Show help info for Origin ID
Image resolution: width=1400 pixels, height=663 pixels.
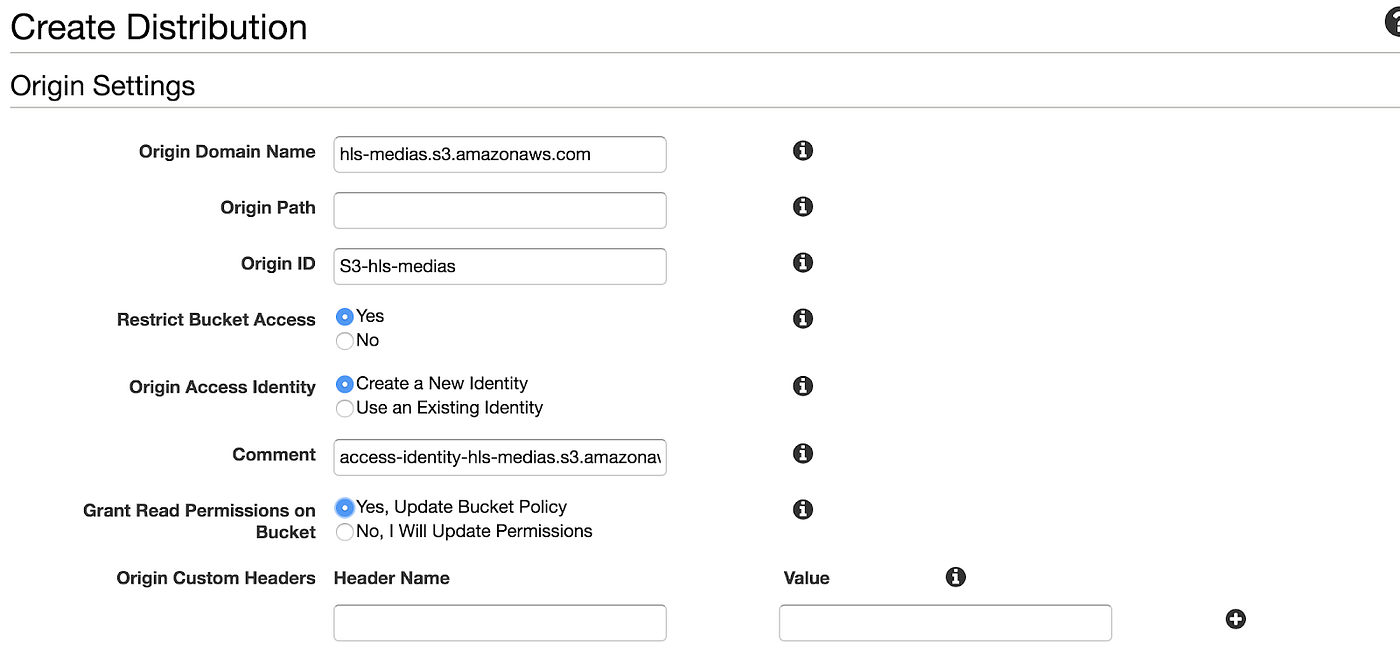802,262
